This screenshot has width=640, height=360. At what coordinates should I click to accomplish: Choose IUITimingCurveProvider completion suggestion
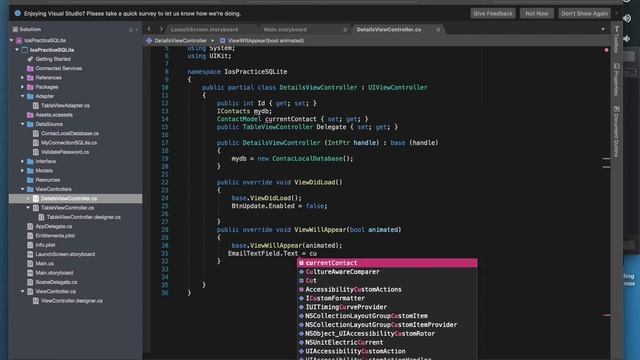tap(387, 307)
